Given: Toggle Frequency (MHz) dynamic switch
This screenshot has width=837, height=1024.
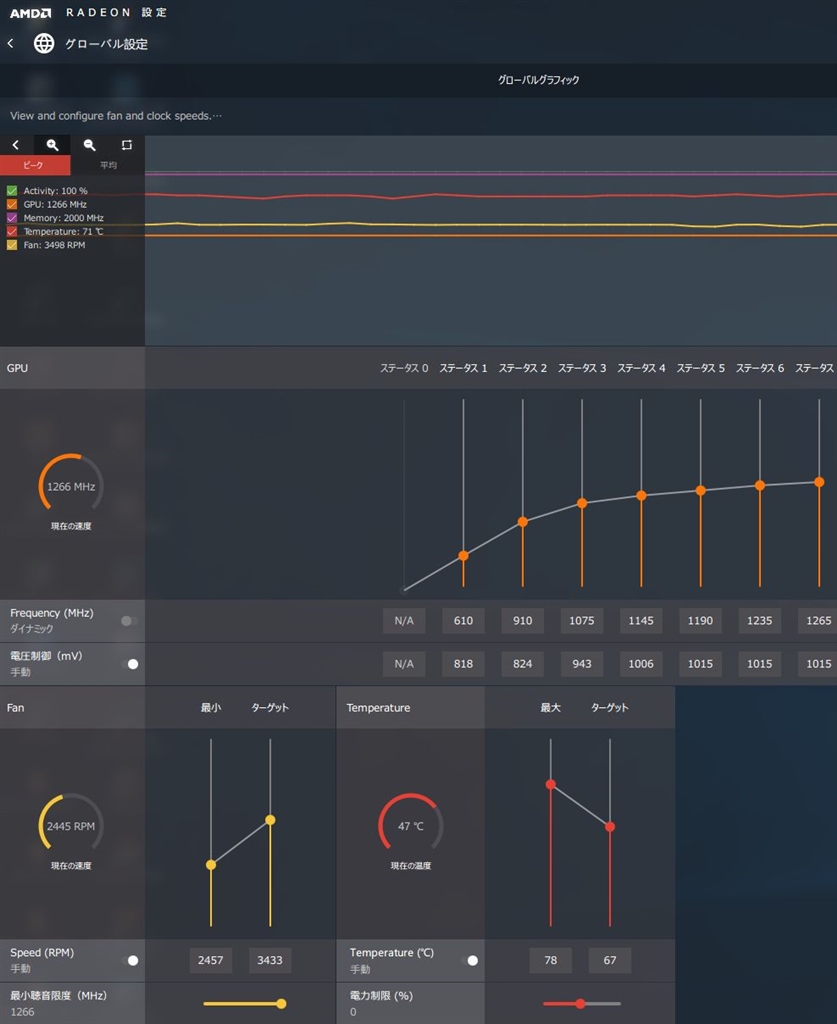Looking at the screenshot, I should pyautogui.click(x=129, y=621).
